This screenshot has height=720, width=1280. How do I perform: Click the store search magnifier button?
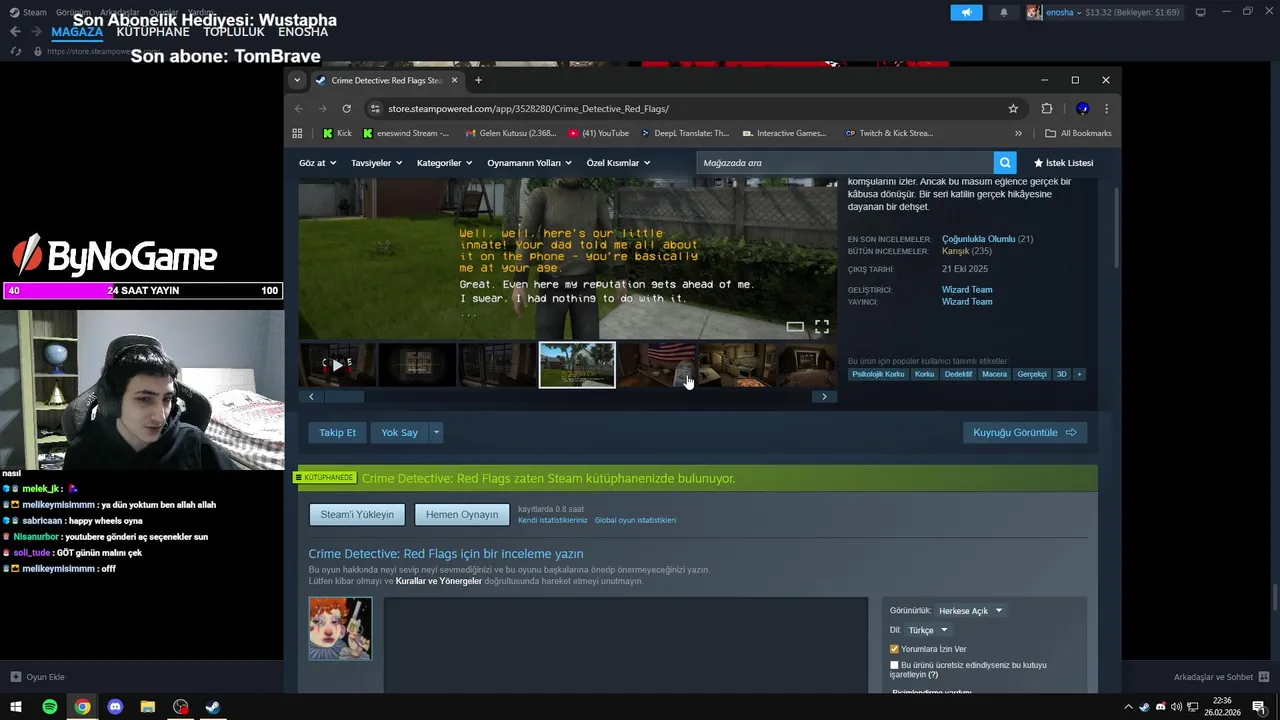(x=1005, y=162)
